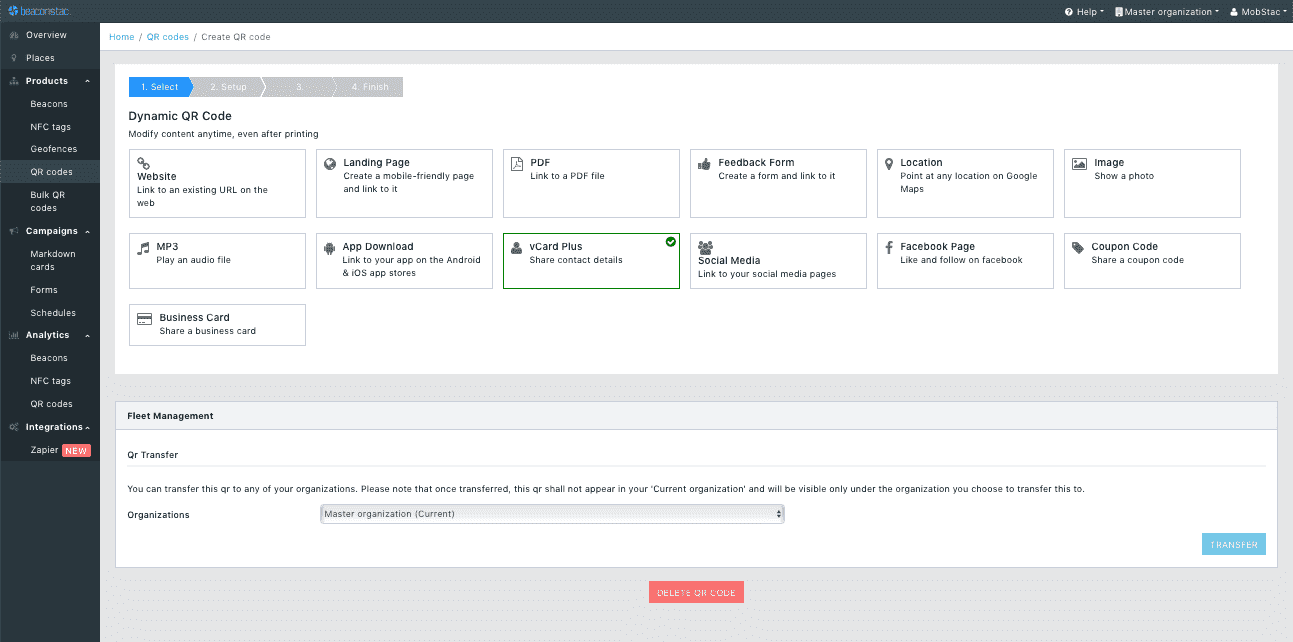This screenshot has width=1293, height=642.
Task: Click the NEW badge next to Zapier
Action: pos(77,451)
